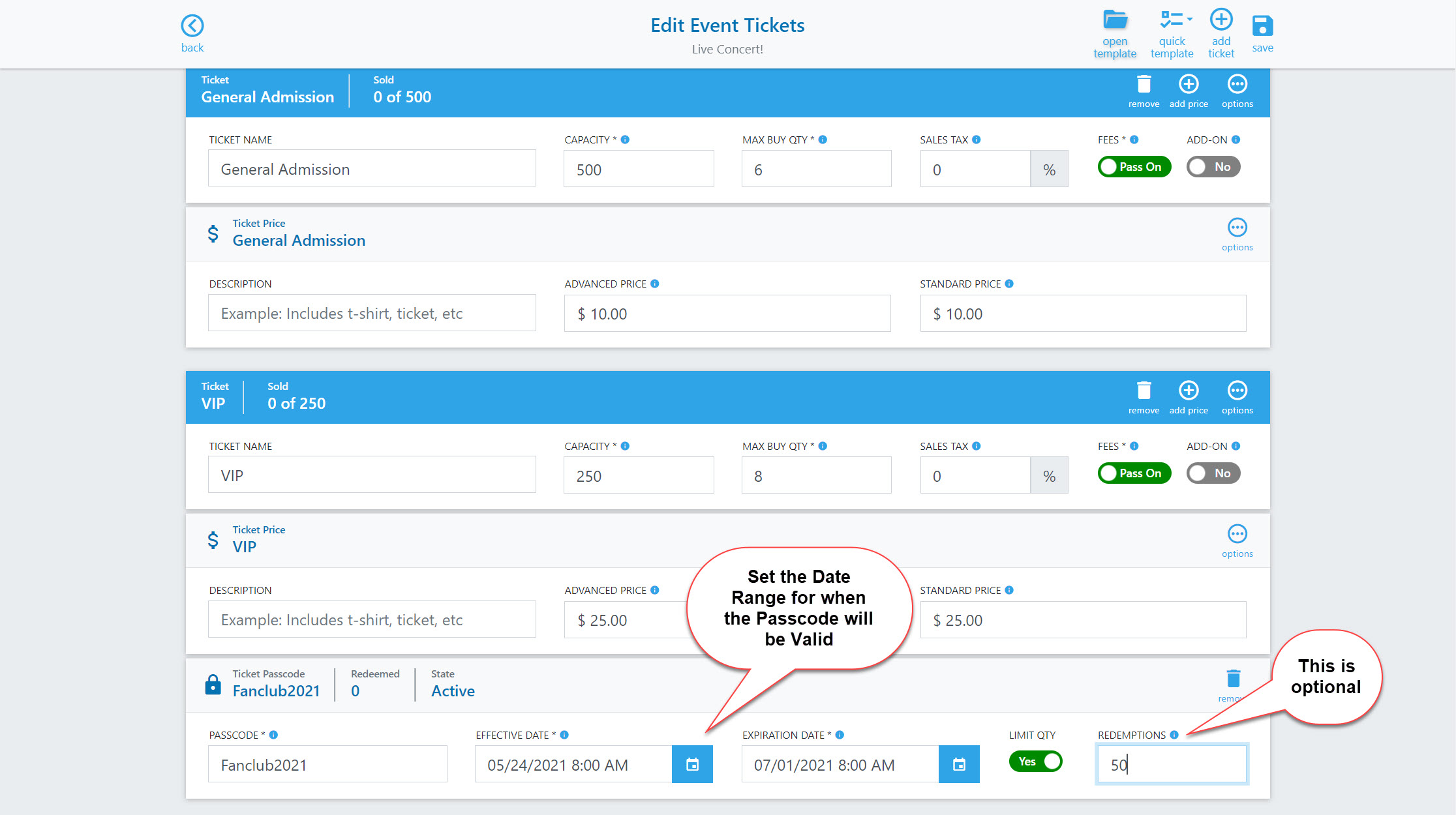Click VIP capacity info icon

coord(625,446)
